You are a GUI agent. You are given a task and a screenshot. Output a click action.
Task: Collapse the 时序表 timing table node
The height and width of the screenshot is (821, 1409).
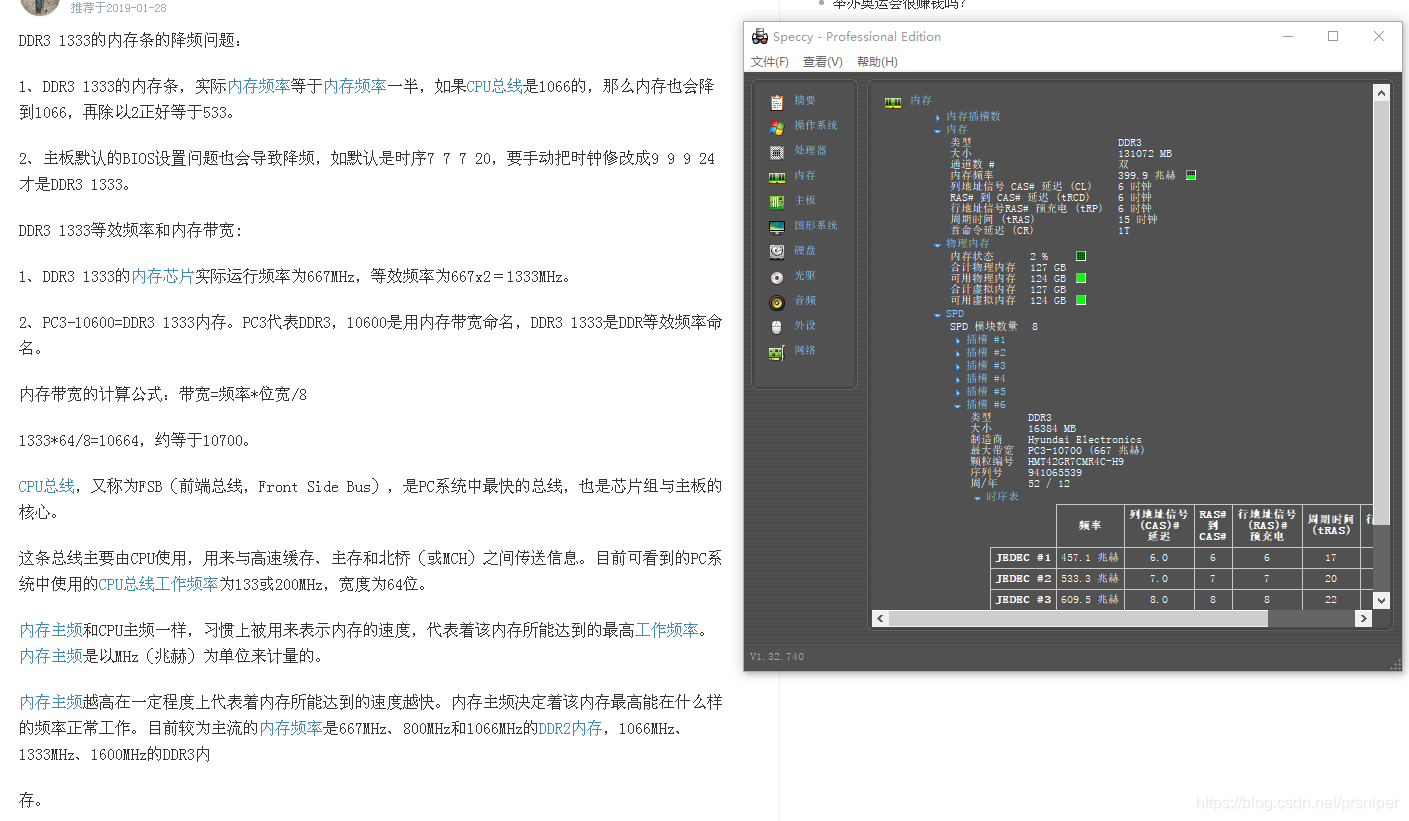[x=978, y=497]
